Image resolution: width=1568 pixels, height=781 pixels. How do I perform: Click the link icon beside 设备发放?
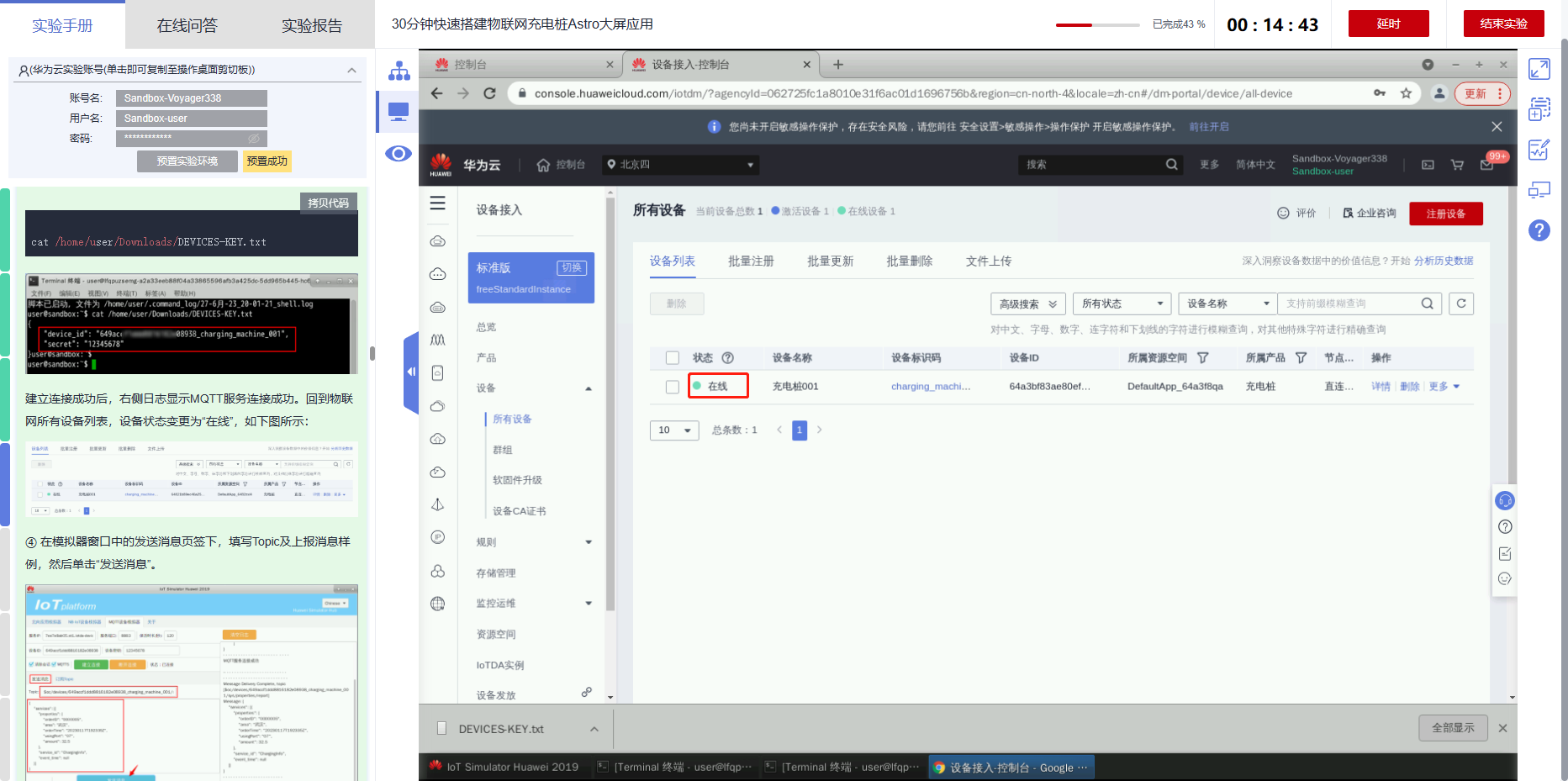[587, 692]
